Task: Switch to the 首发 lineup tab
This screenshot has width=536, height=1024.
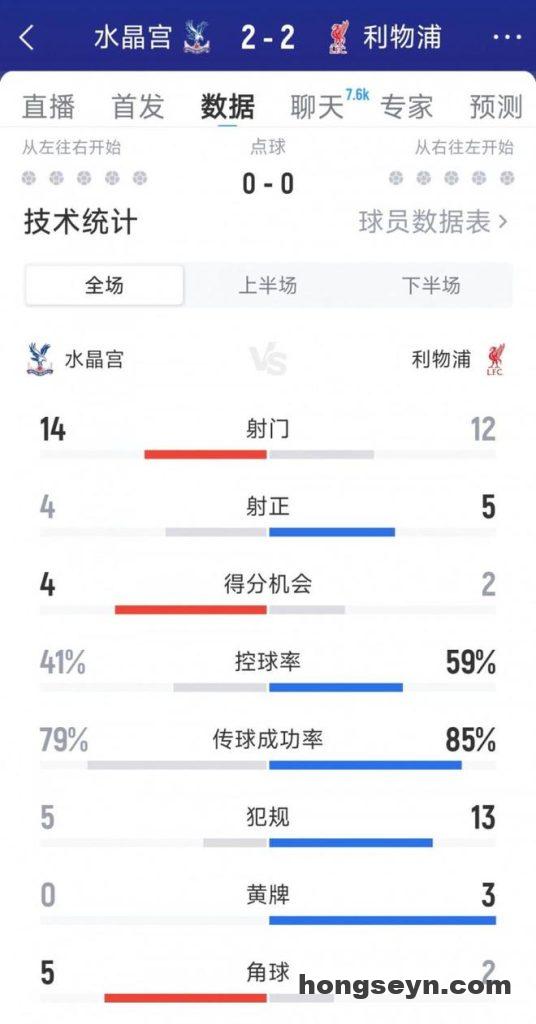Action: click(138, 107)
